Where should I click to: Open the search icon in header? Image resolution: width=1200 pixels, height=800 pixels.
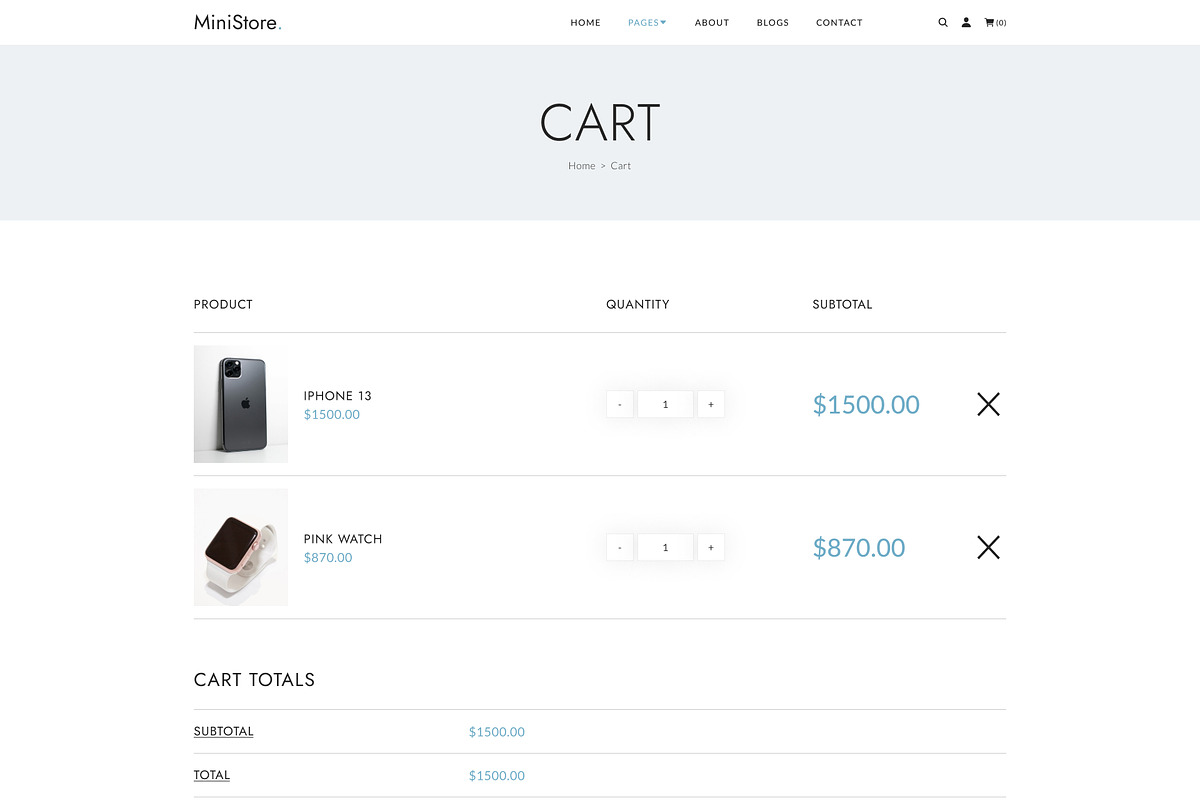(942, 22)
